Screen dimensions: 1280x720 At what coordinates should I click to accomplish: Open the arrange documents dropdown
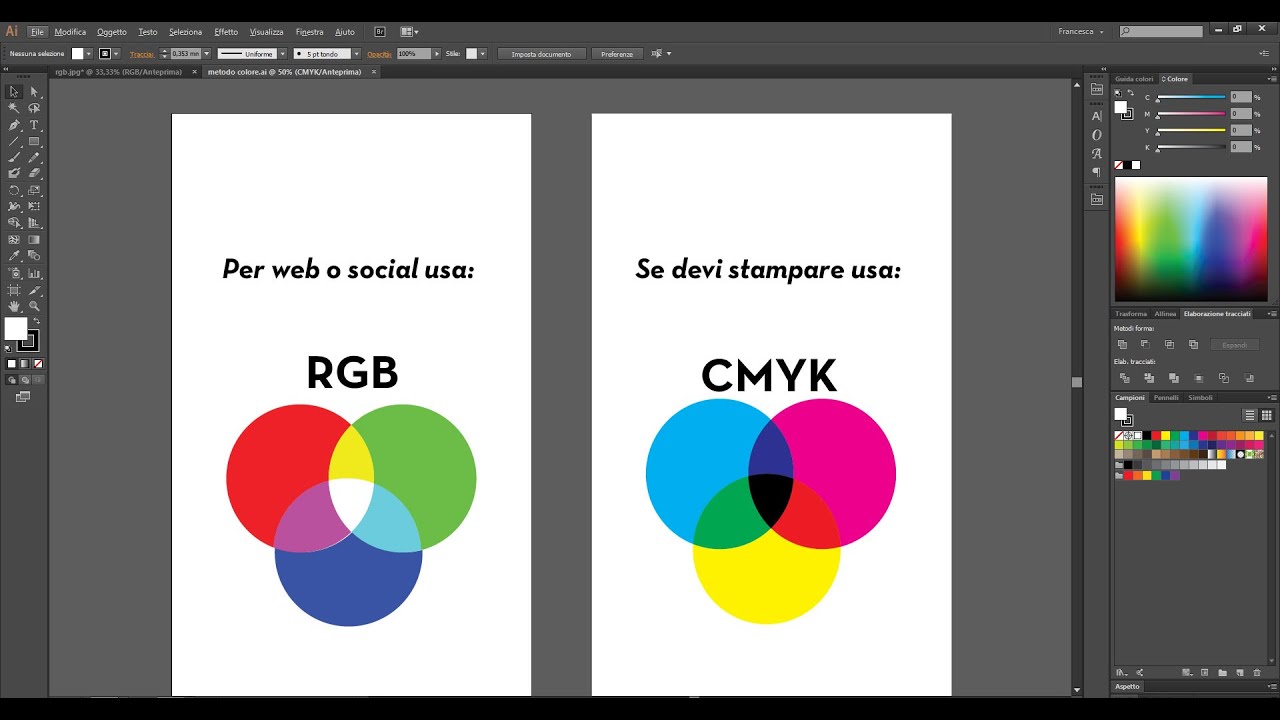click(409, 32)
